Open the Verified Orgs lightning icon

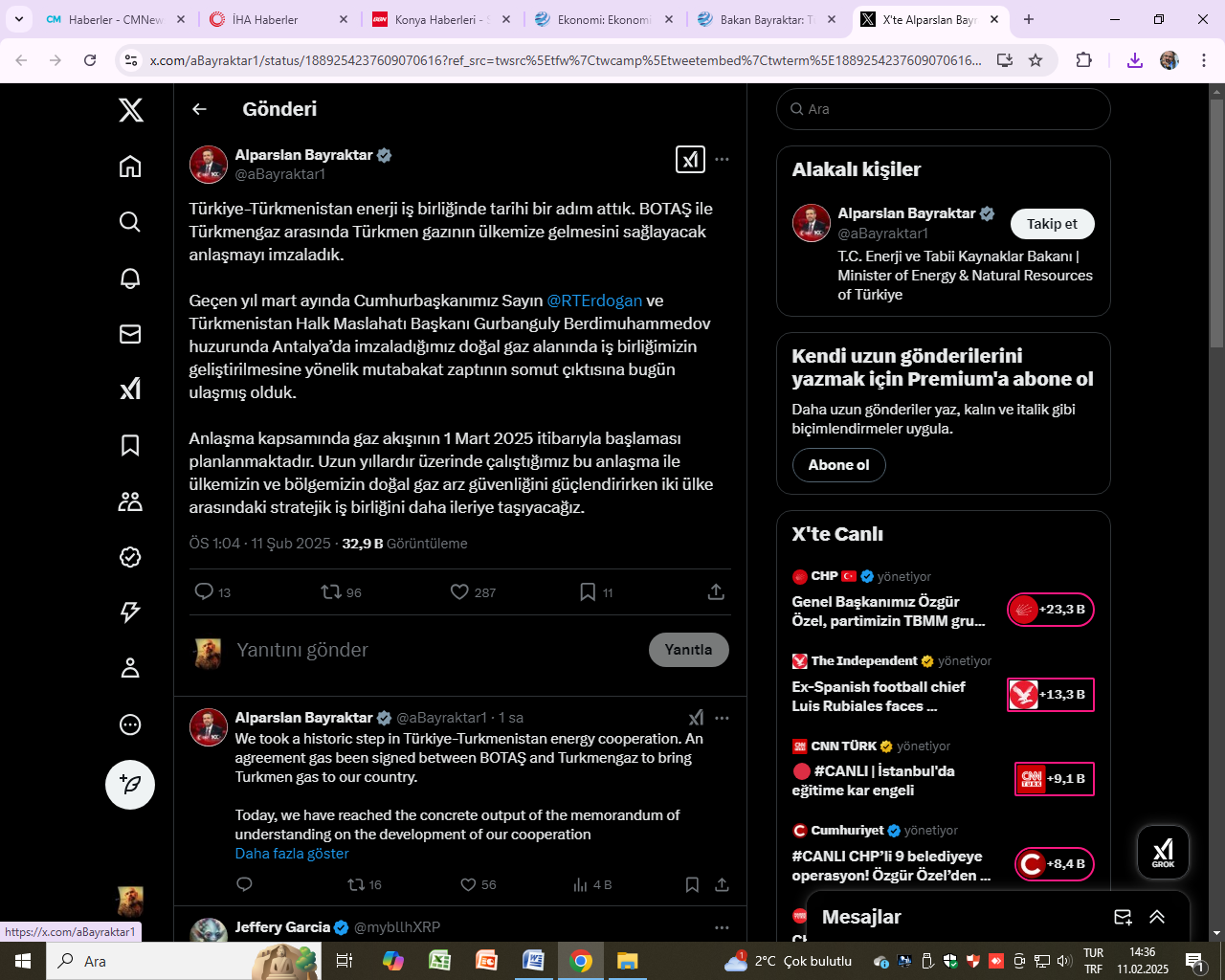coord(130,612)
